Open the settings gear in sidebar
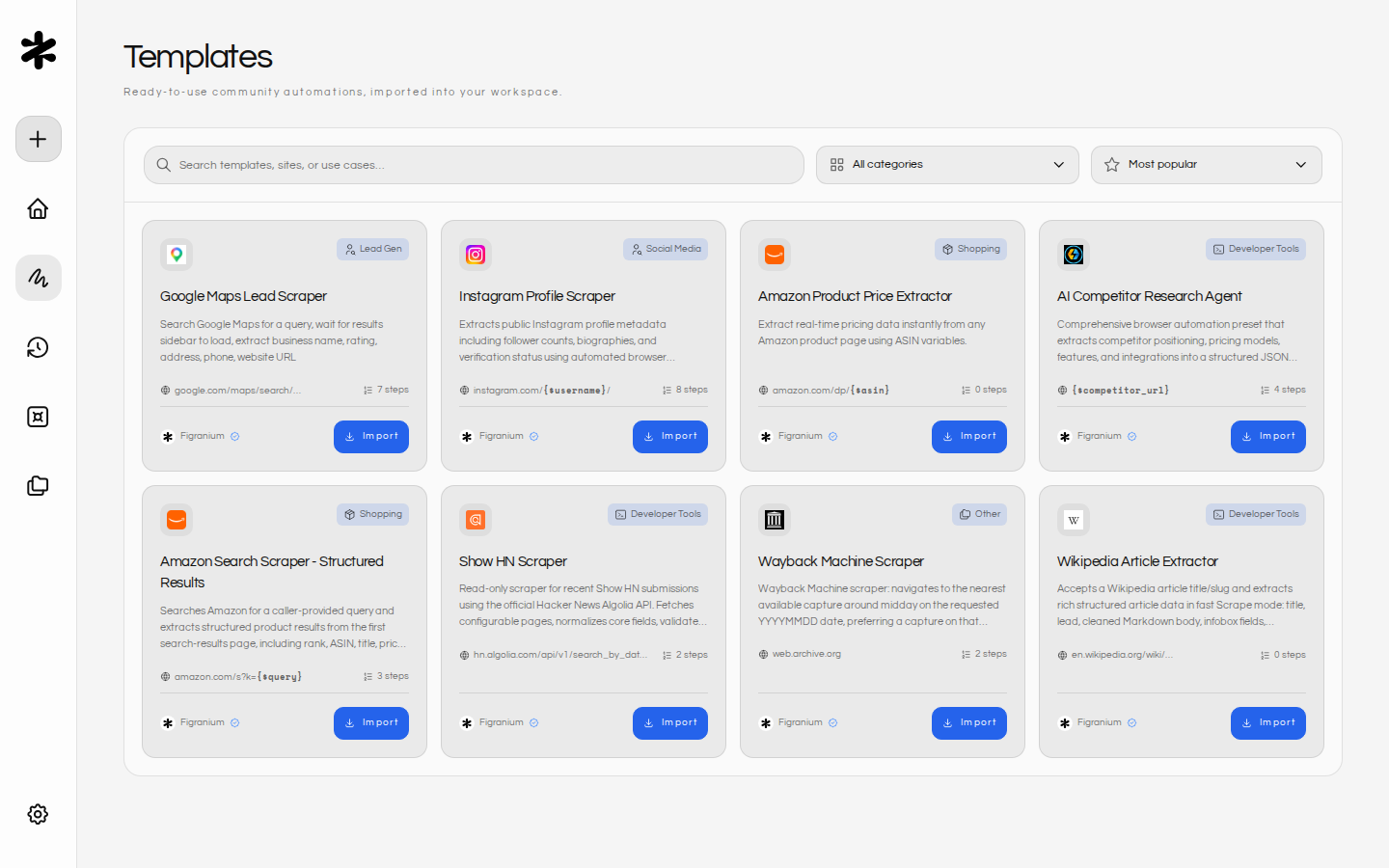 pos(38,814)
